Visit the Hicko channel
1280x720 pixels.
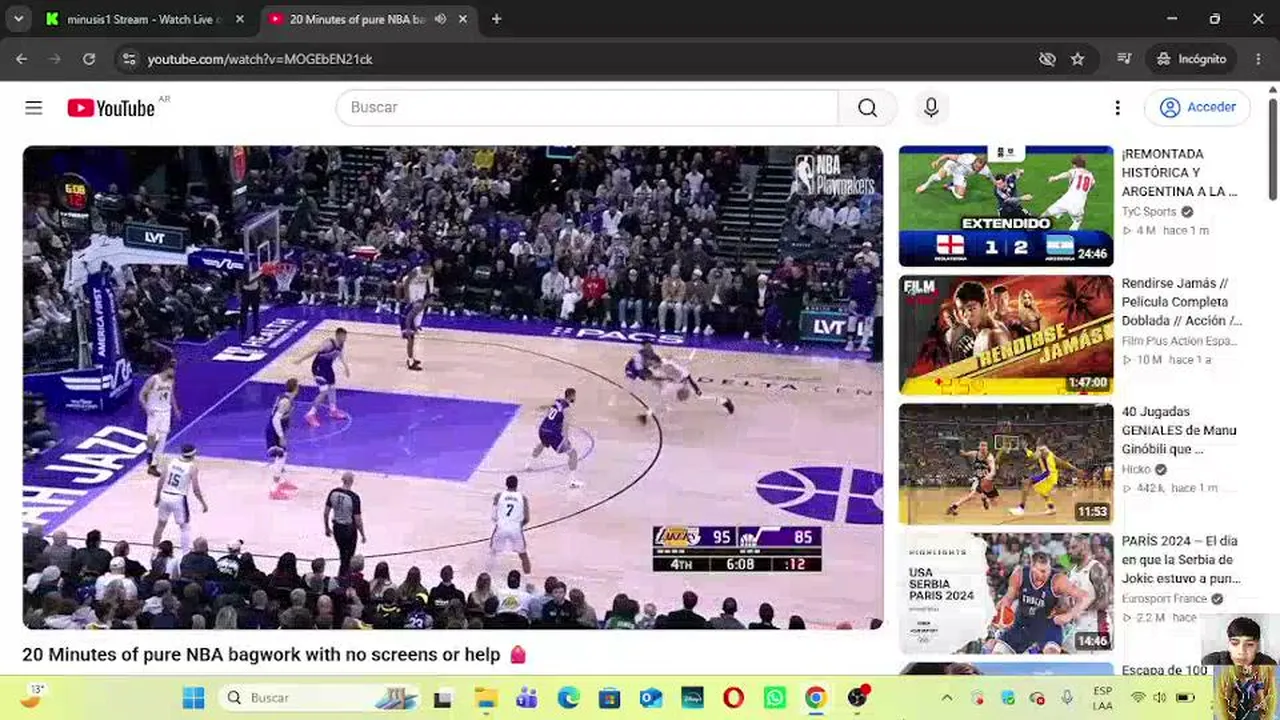pyautogui.click(x=1136, y=470)
